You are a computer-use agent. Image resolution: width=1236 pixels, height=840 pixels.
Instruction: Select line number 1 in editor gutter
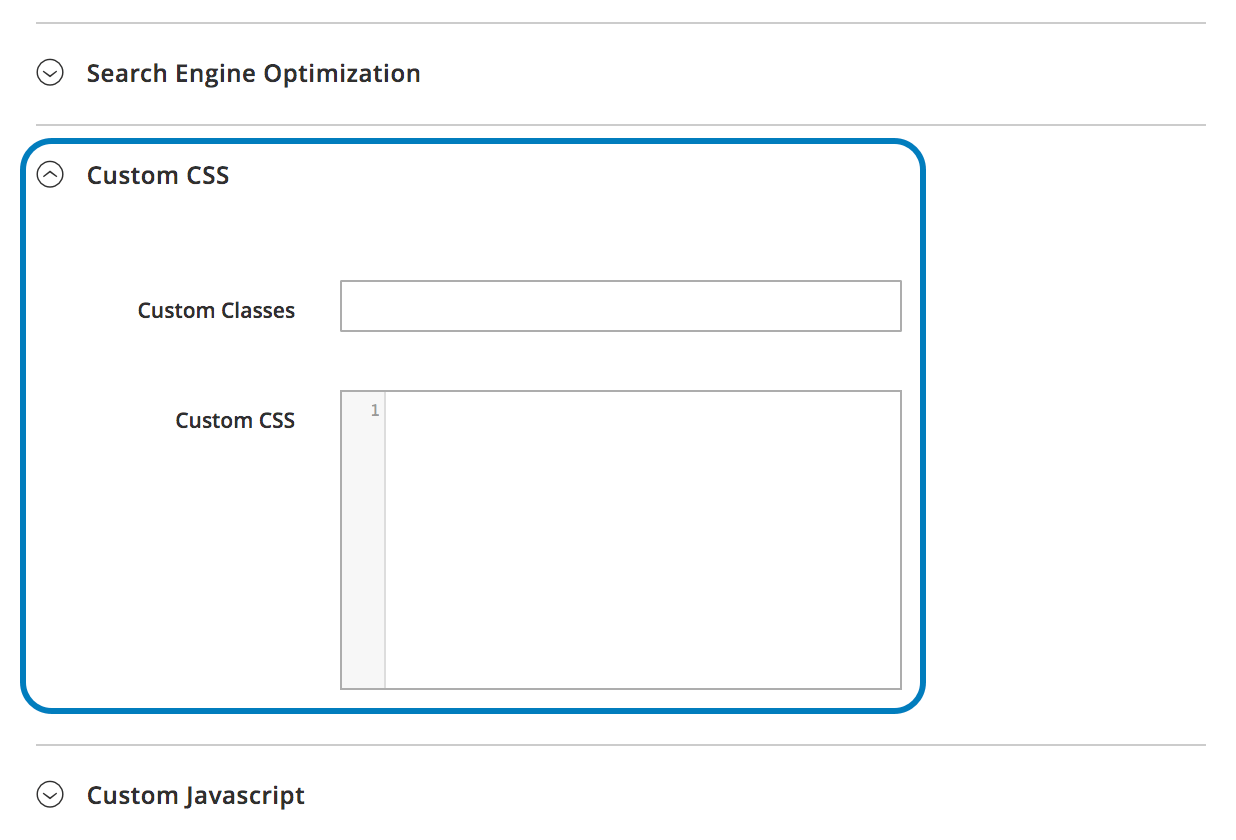click(375, 411)
